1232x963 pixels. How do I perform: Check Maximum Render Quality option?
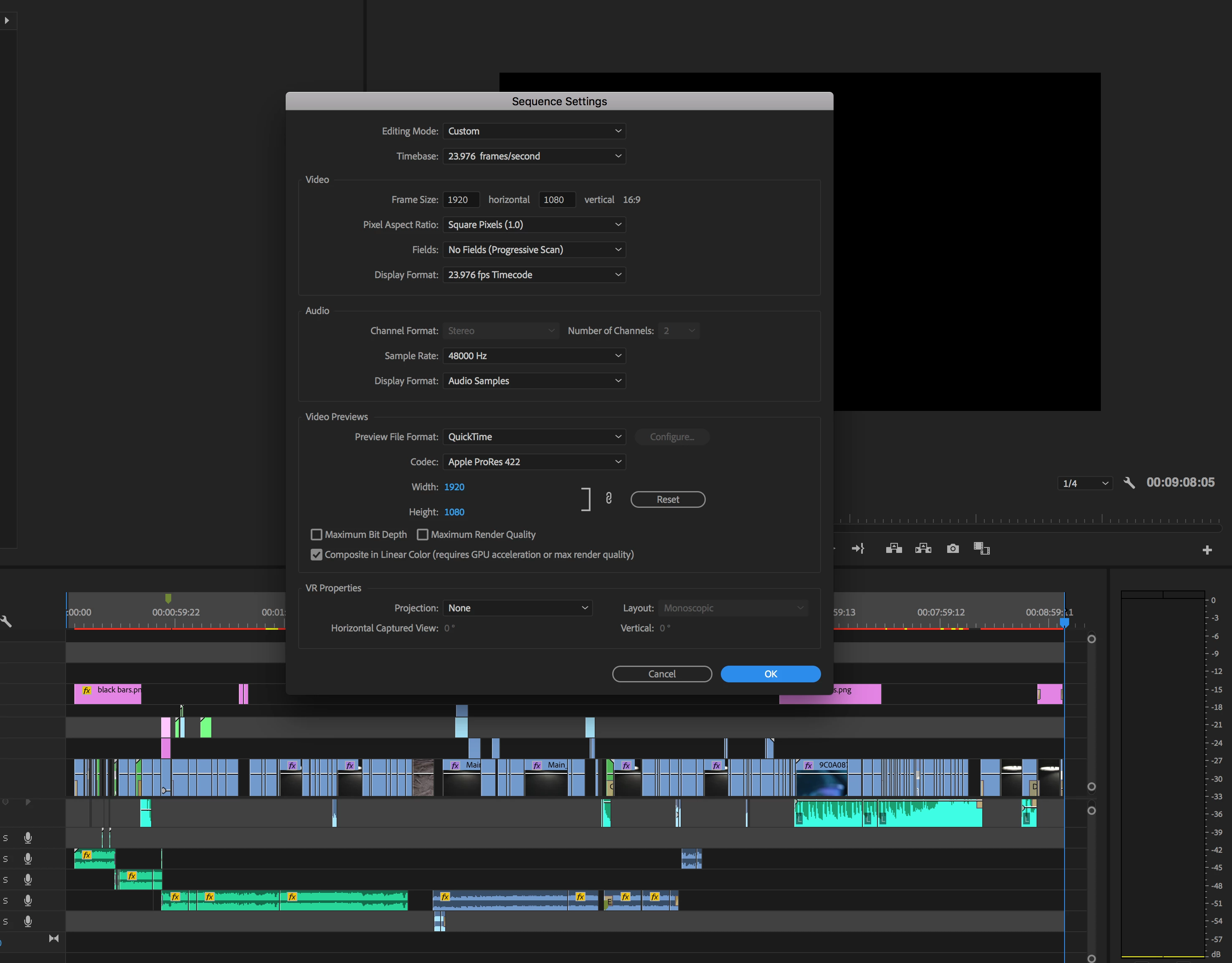[x=423, y=534]
